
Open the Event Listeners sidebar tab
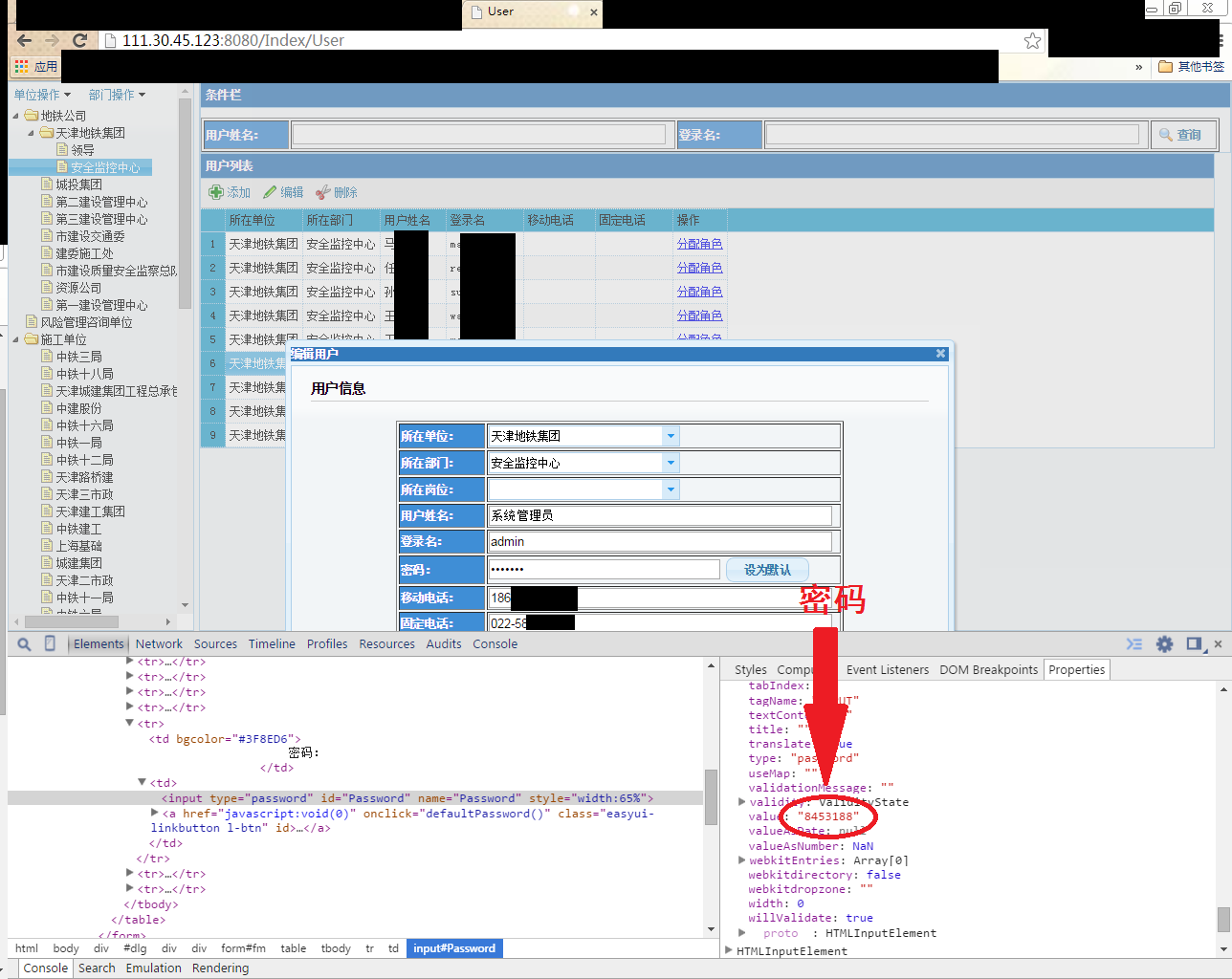pos(888,670)
